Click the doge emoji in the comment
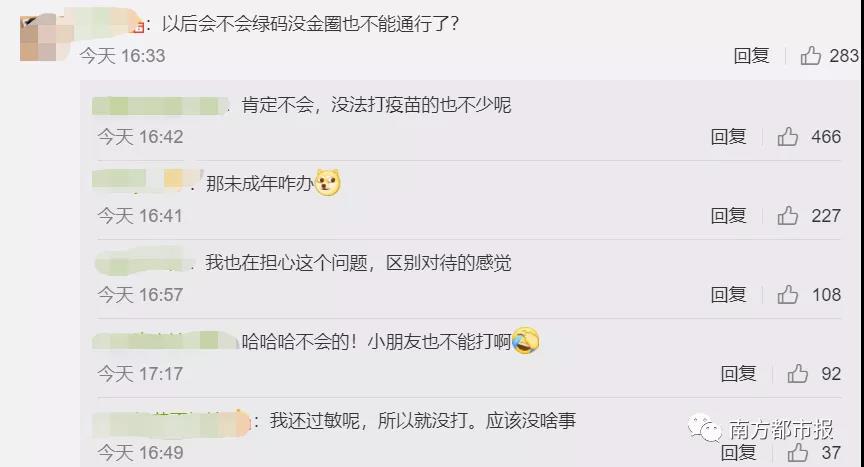864x467 pixels. click(x=327, y=183)
